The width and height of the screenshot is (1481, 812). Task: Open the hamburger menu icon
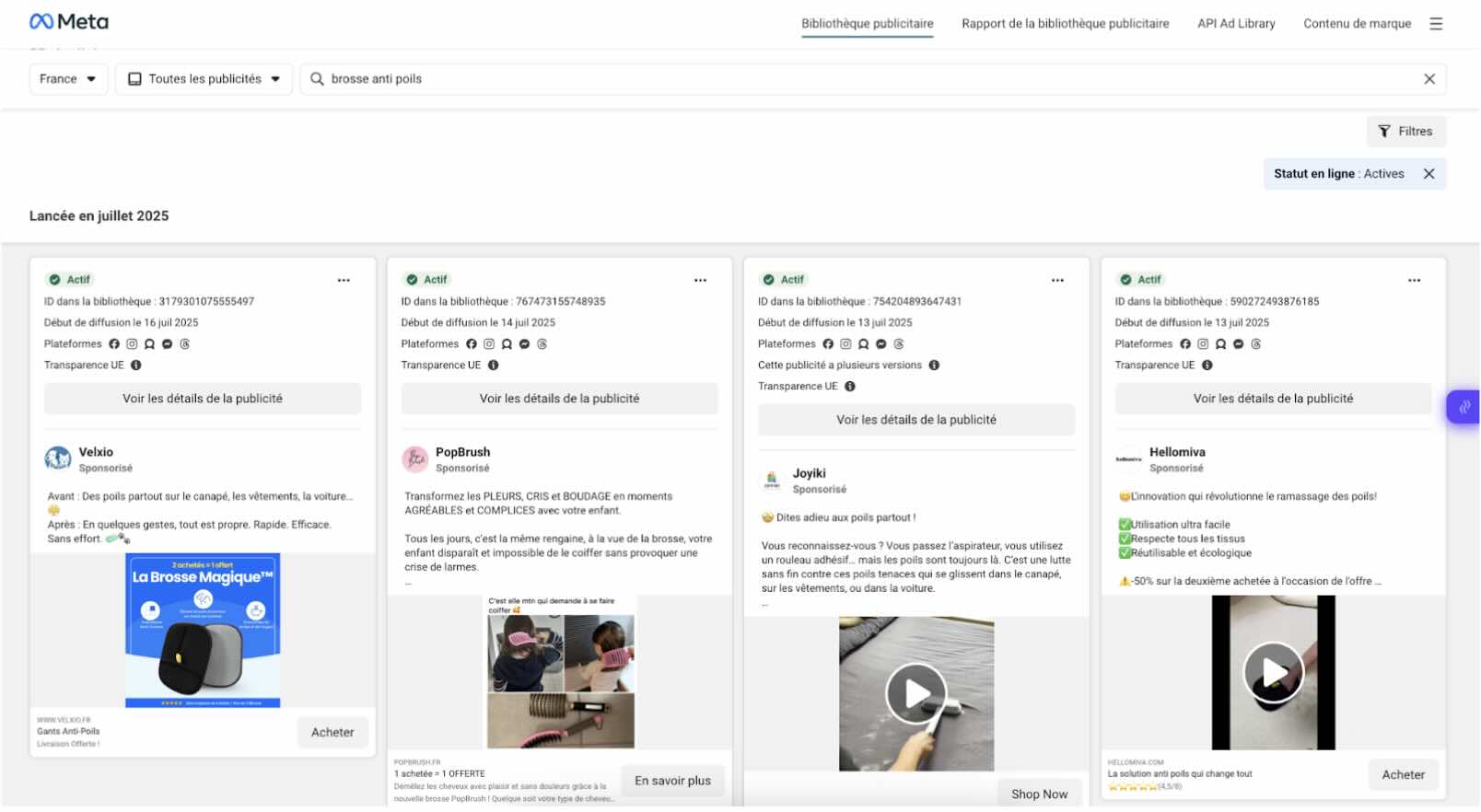(x=1436, y=24)
